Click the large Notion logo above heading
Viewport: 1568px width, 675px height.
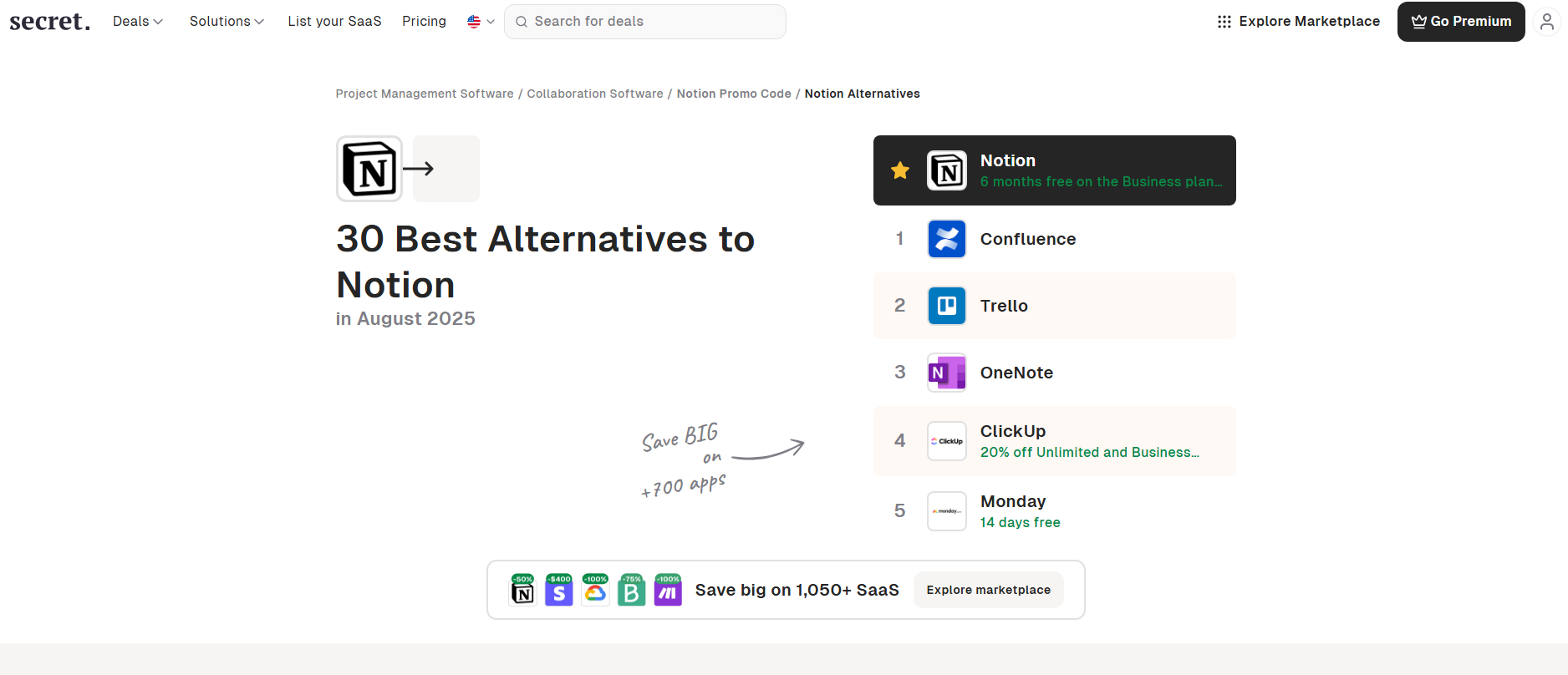pos(369,169)
